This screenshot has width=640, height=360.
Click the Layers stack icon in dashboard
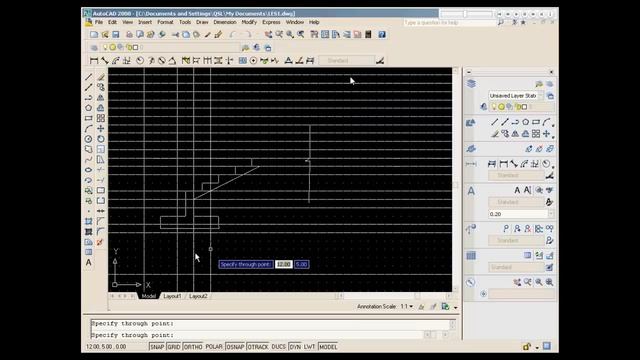point(471,84)
